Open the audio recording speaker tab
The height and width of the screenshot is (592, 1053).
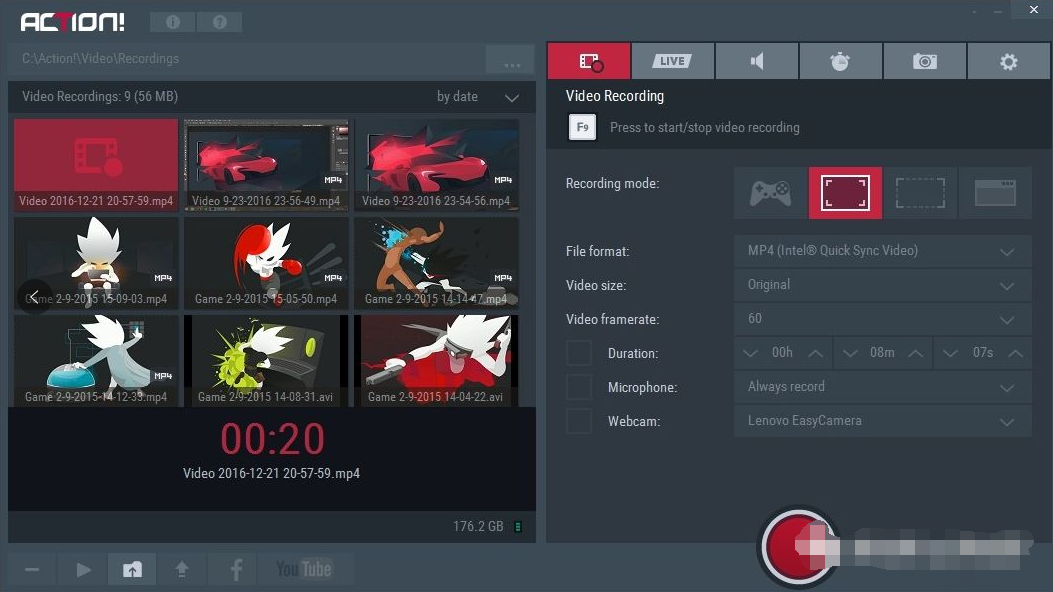(757, 61)
